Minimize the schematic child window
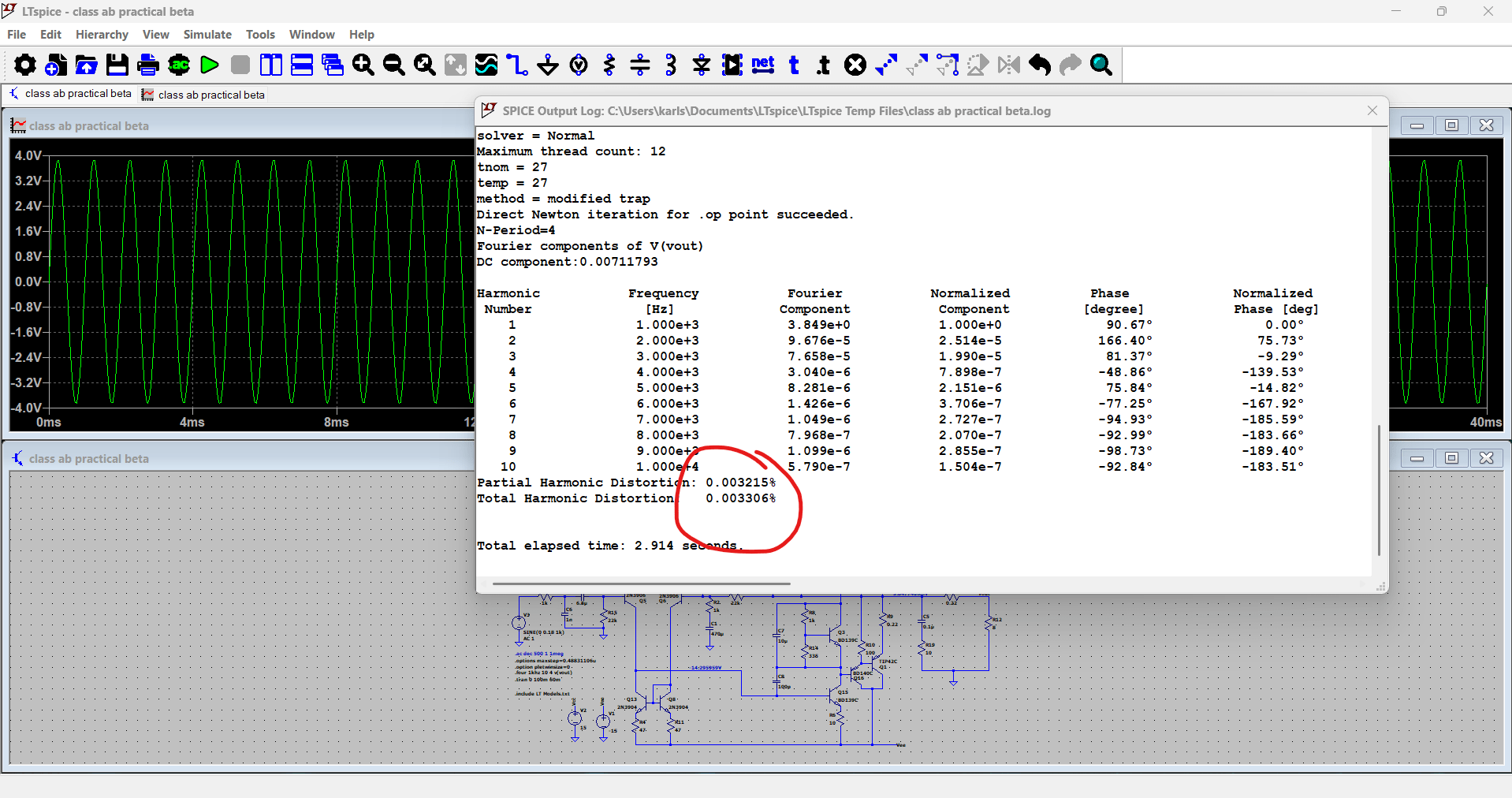The image size is (1512, 798). [x=1417, y=458]
